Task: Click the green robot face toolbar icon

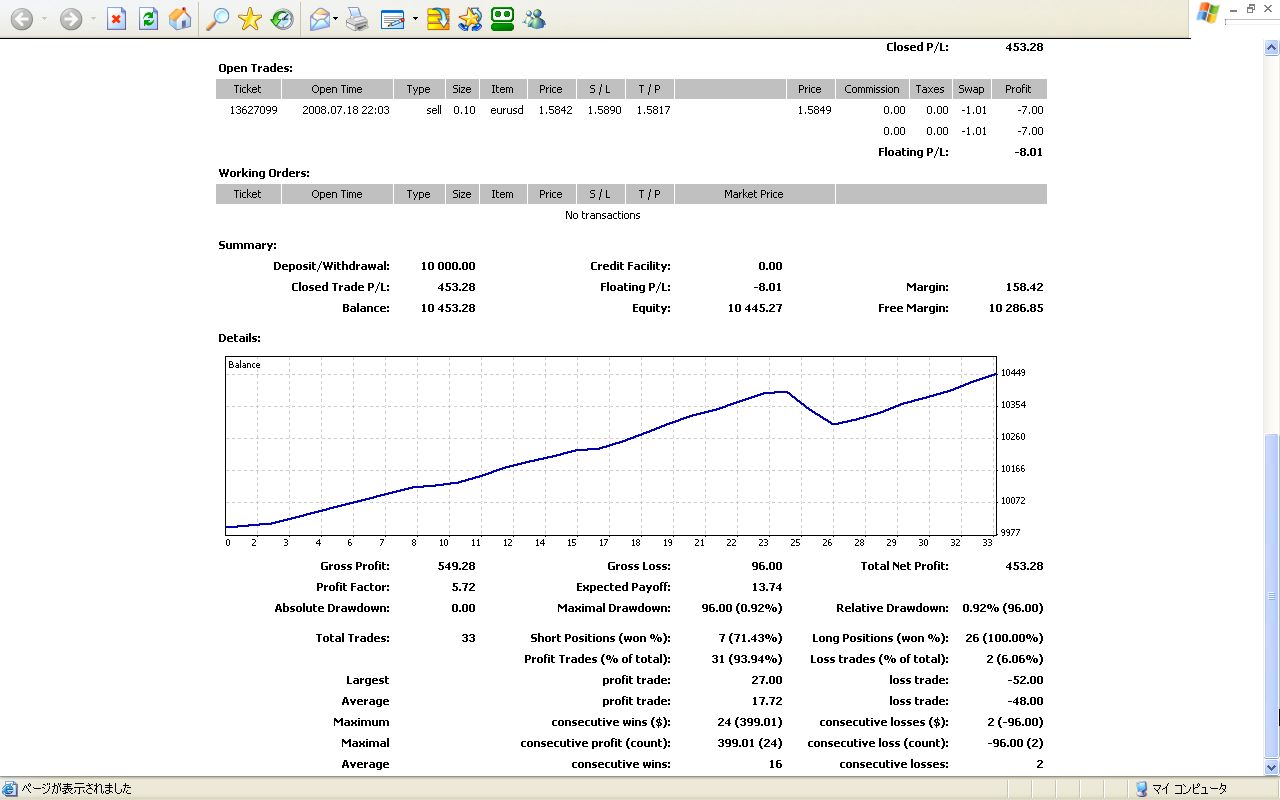Action: coord(502,19)
